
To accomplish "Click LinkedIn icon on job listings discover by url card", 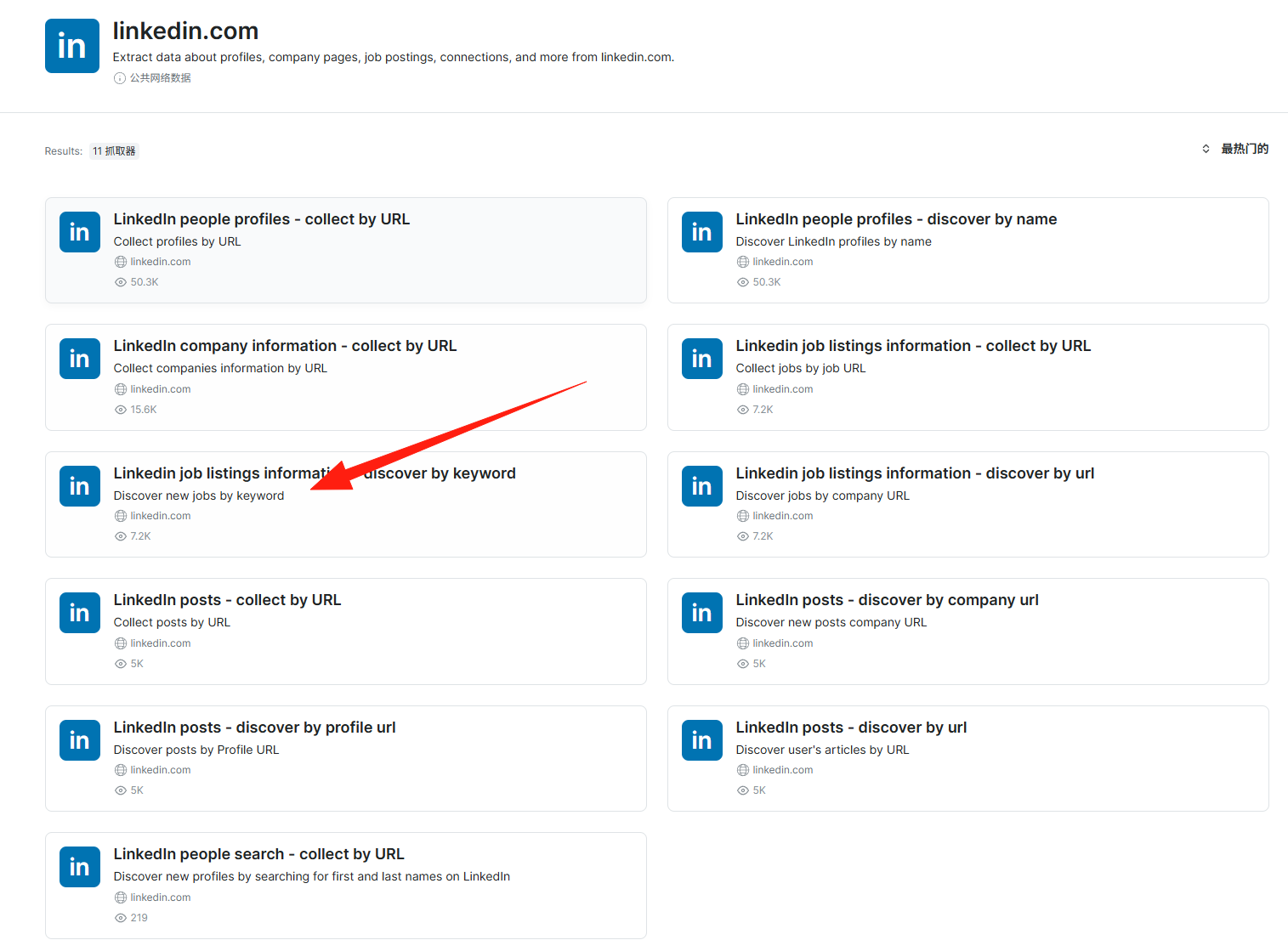I will click(x=702, y=486).
